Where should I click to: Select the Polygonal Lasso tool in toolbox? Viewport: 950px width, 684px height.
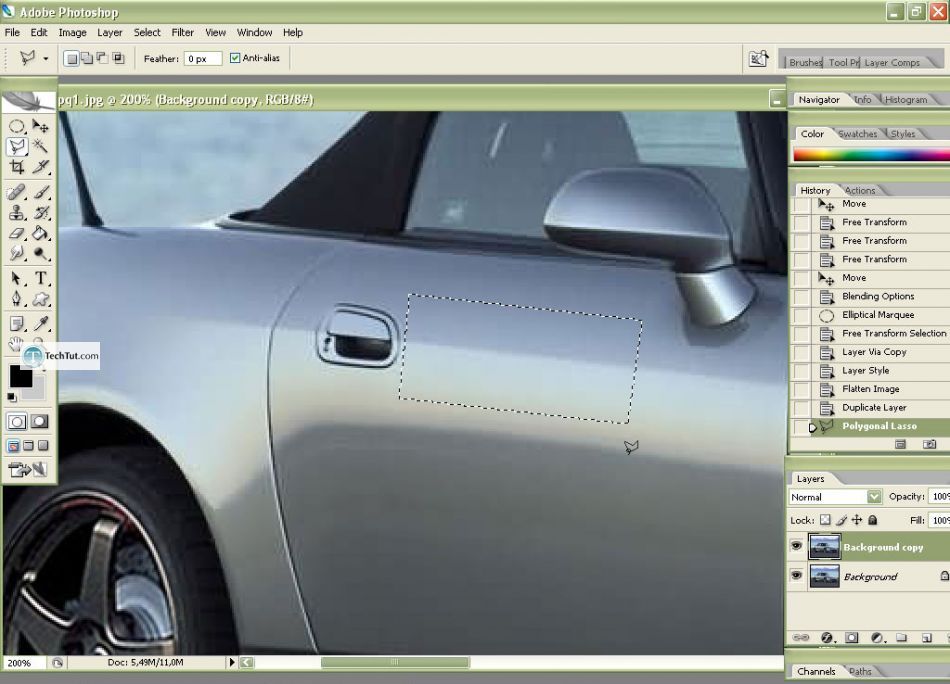coord(16,146)
